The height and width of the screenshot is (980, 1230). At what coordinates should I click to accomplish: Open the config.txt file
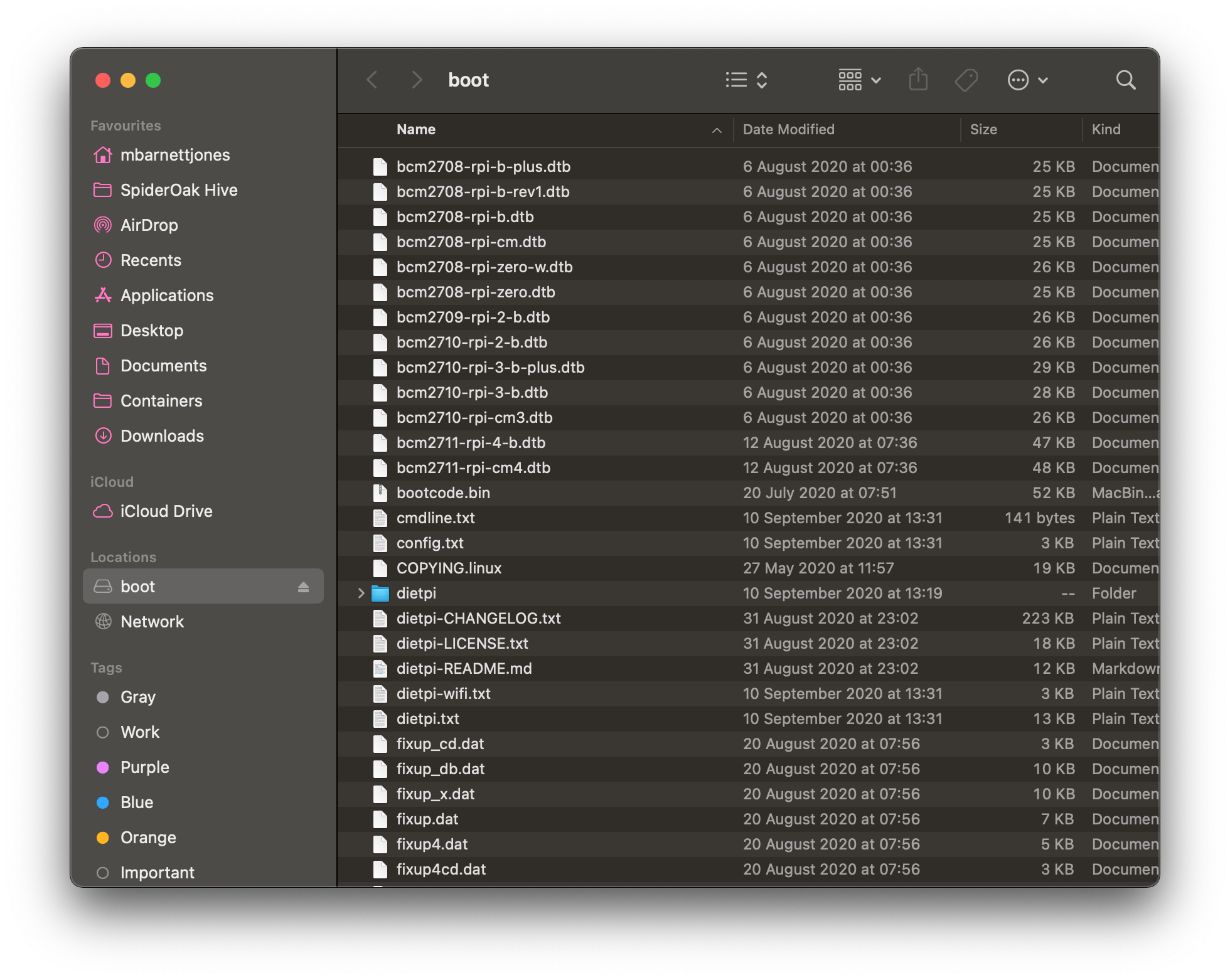pyautogui.click(x=429, y=543)
